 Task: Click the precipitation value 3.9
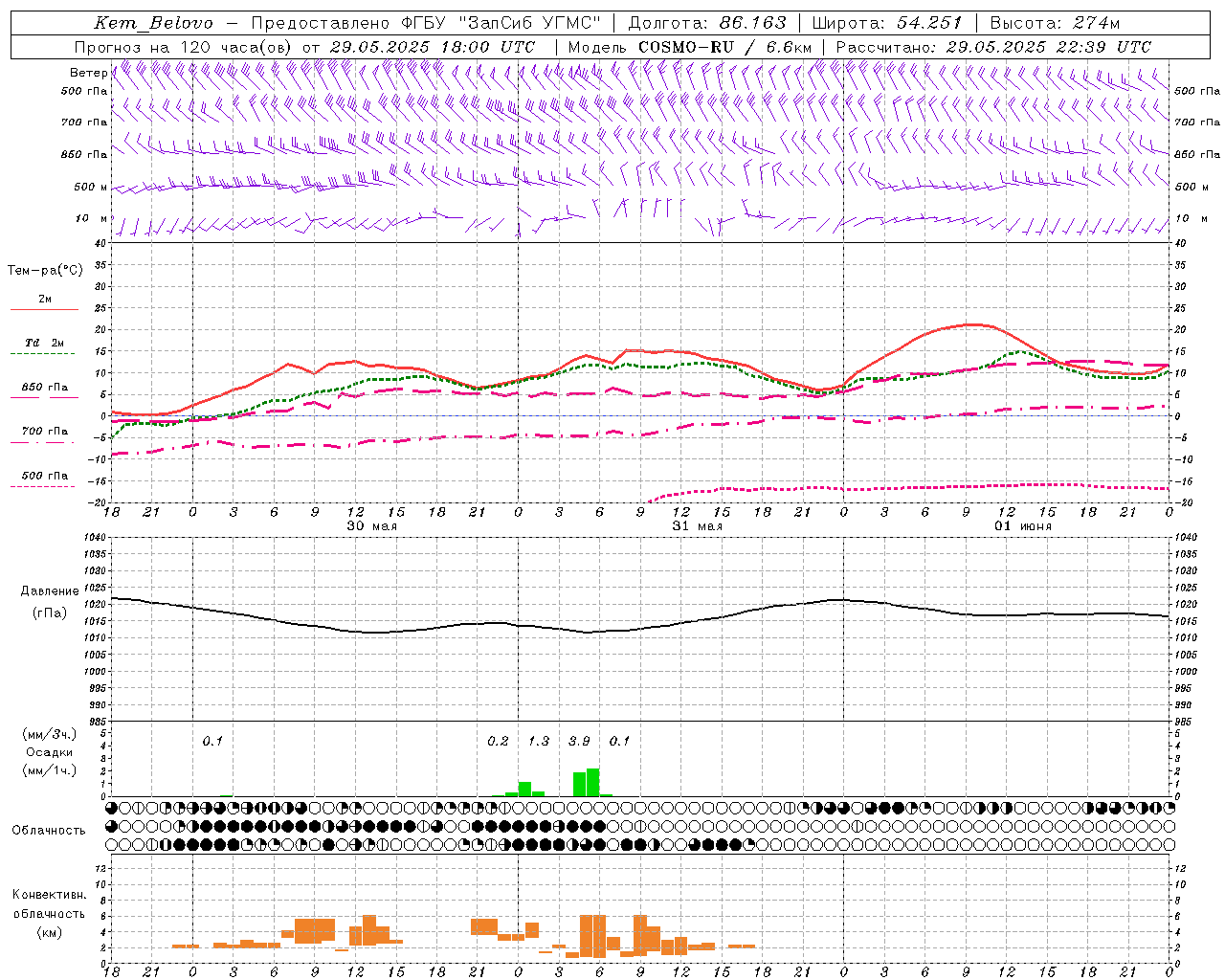pos(579,741)
